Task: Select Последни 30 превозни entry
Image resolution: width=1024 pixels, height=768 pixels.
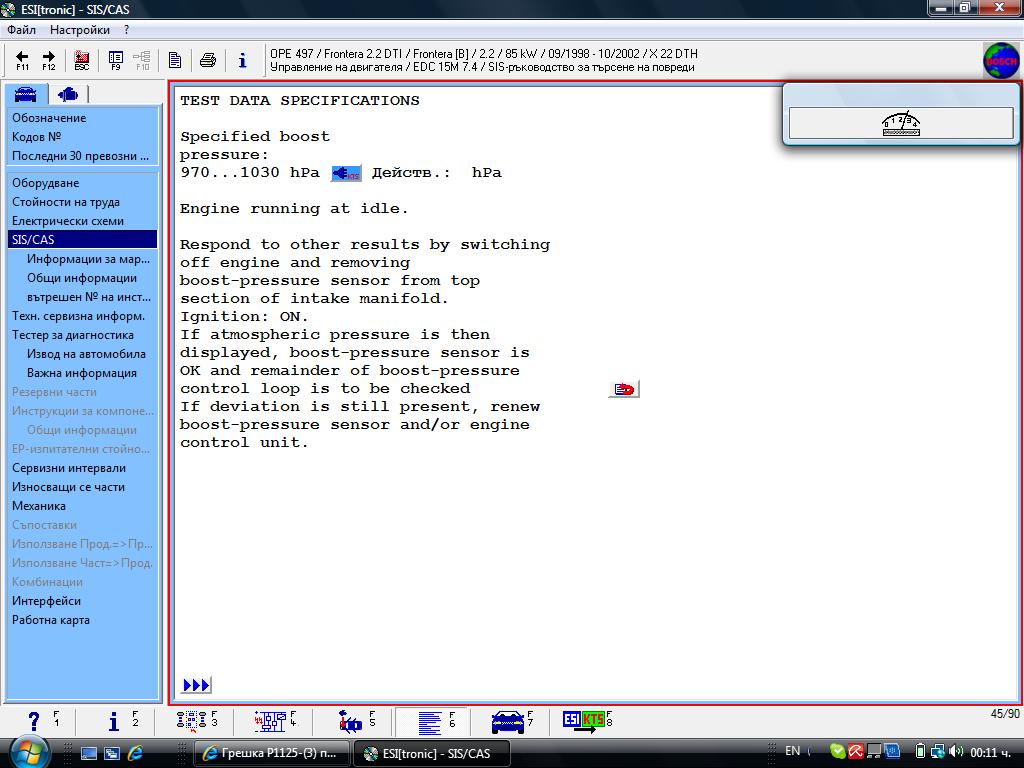Action: 82,156
